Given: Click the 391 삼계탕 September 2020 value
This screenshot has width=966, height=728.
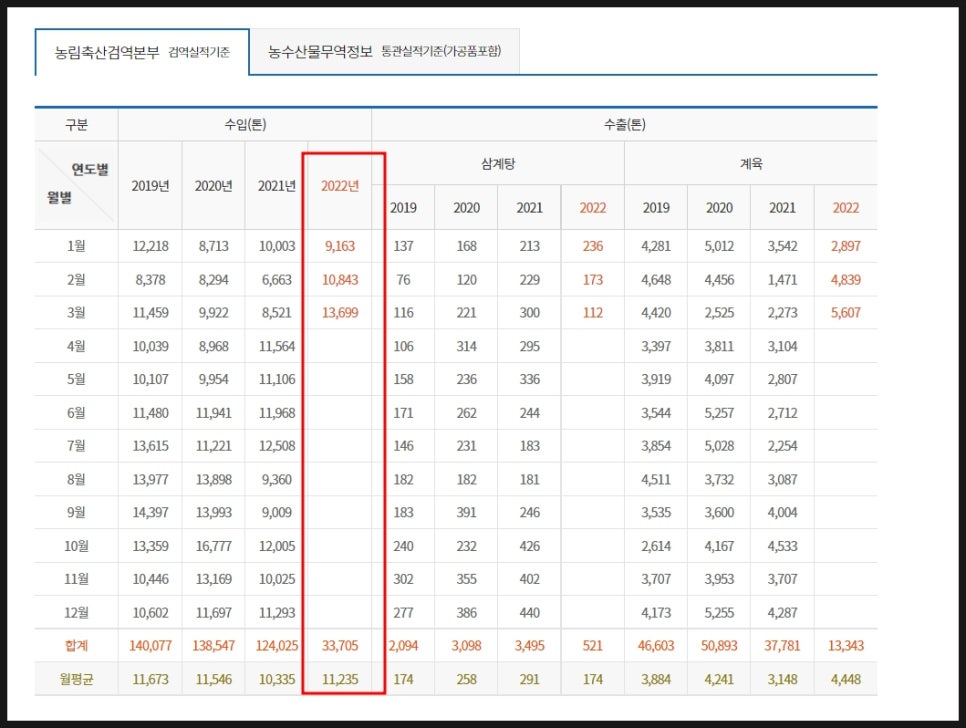Looking at the screenshot, I should point(466,512).
